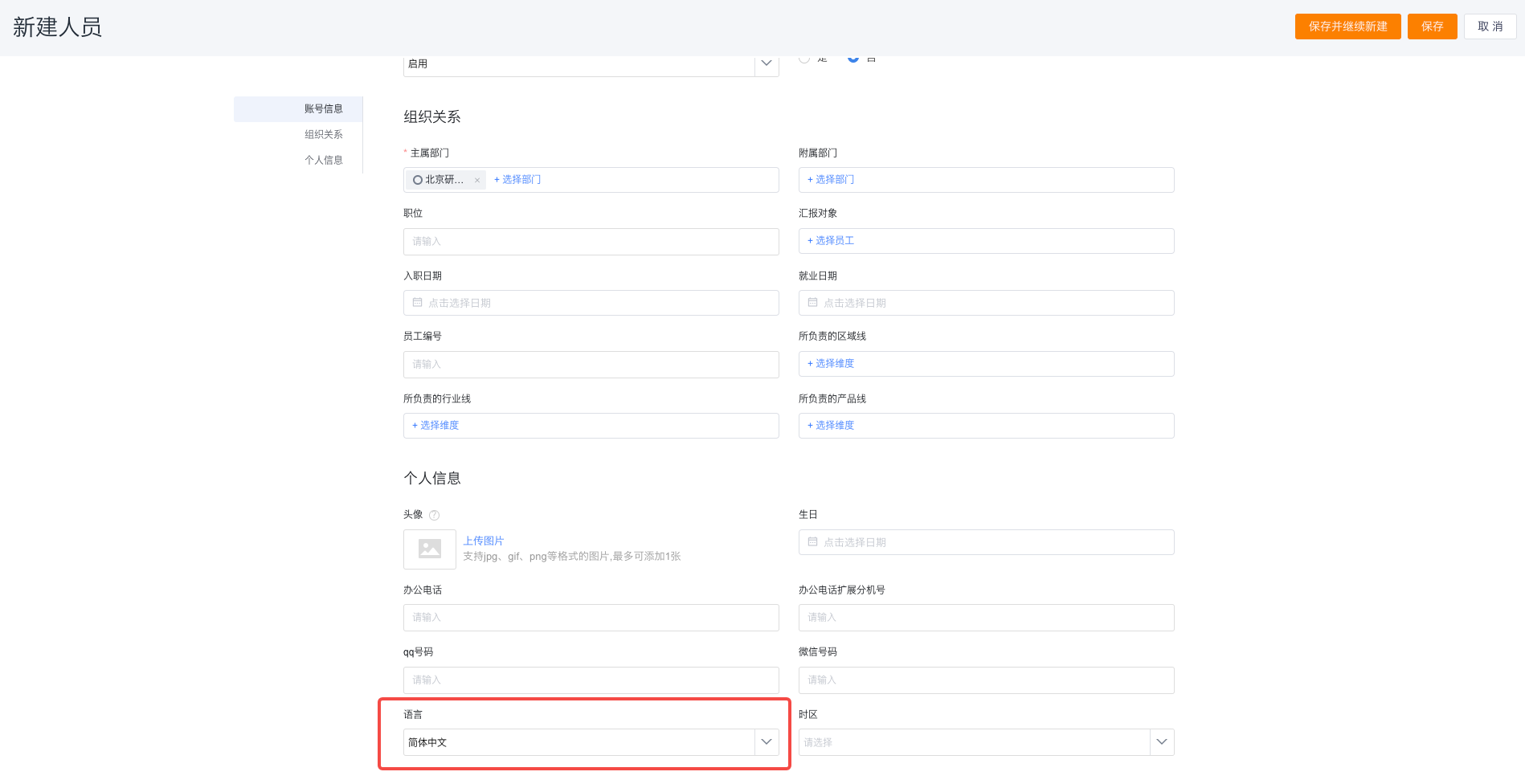Remove 北京研... department tag
Viewport: 1525px width, 784px height.
[x=477, y=181]
